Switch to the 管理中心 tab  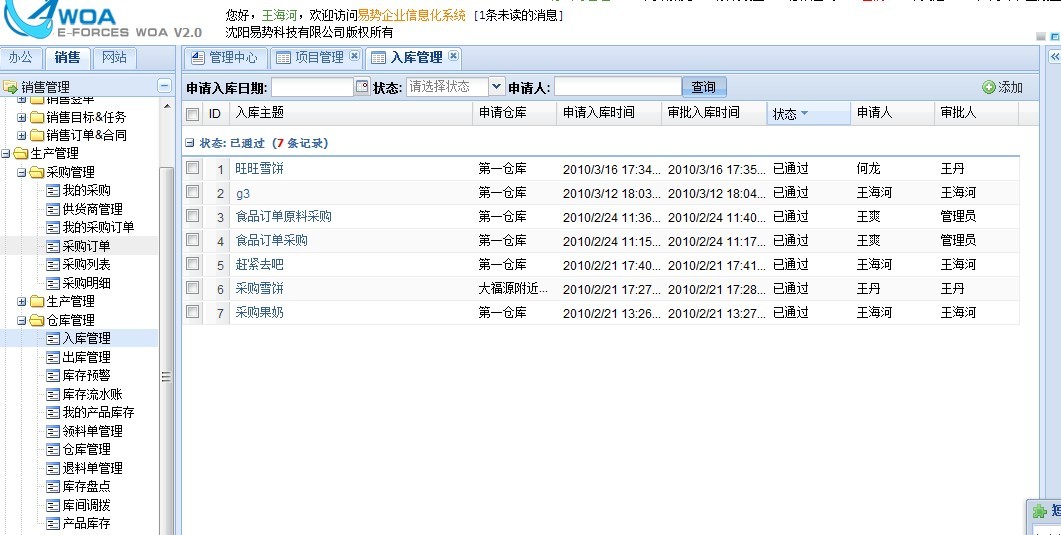click(224, 58)
